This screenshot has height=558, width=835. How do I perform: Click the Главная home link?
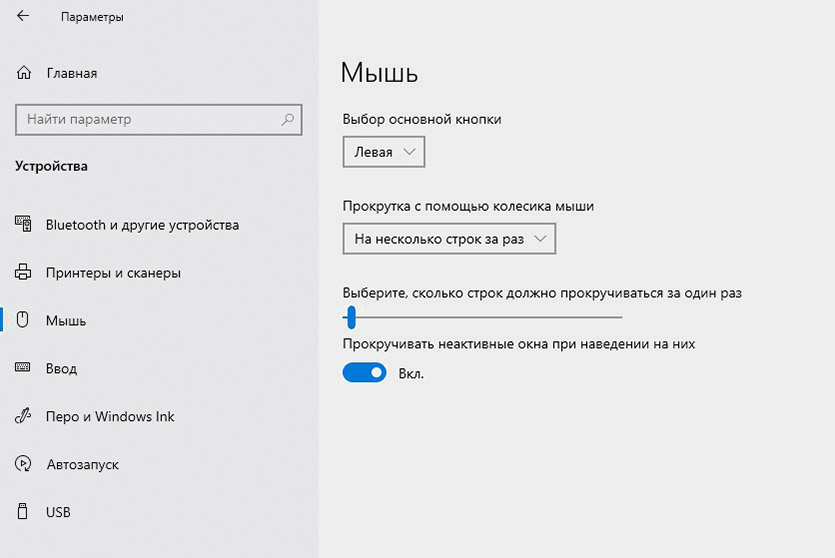coord(71,73)
